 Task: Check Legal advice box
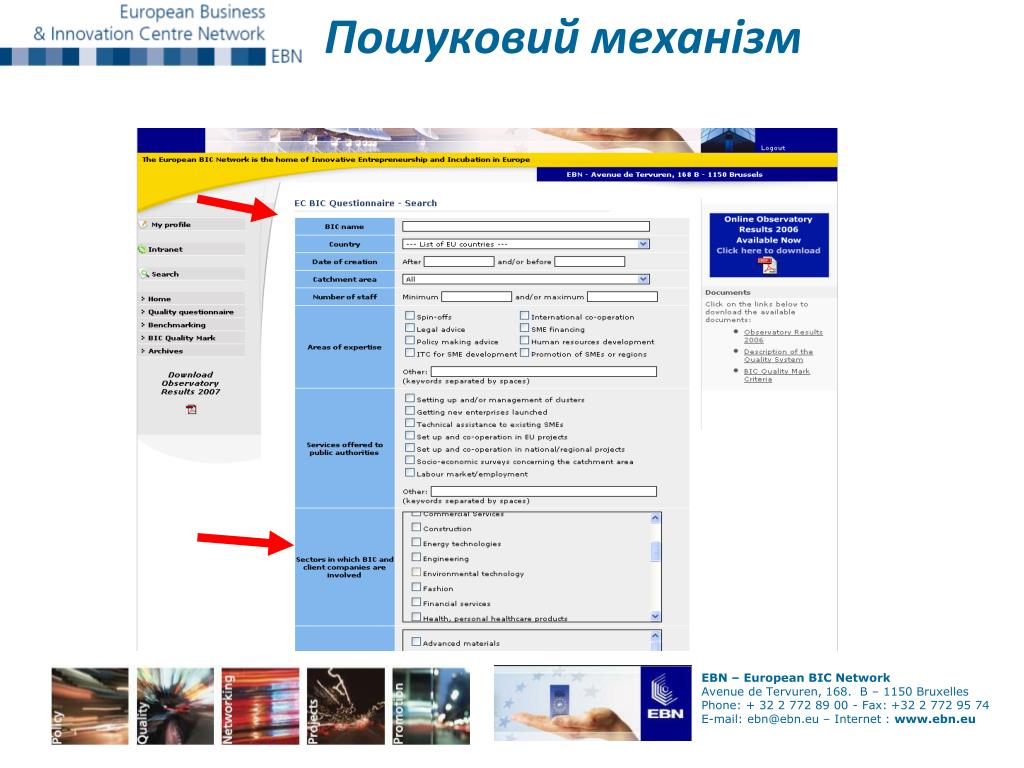tap(409, 328)
